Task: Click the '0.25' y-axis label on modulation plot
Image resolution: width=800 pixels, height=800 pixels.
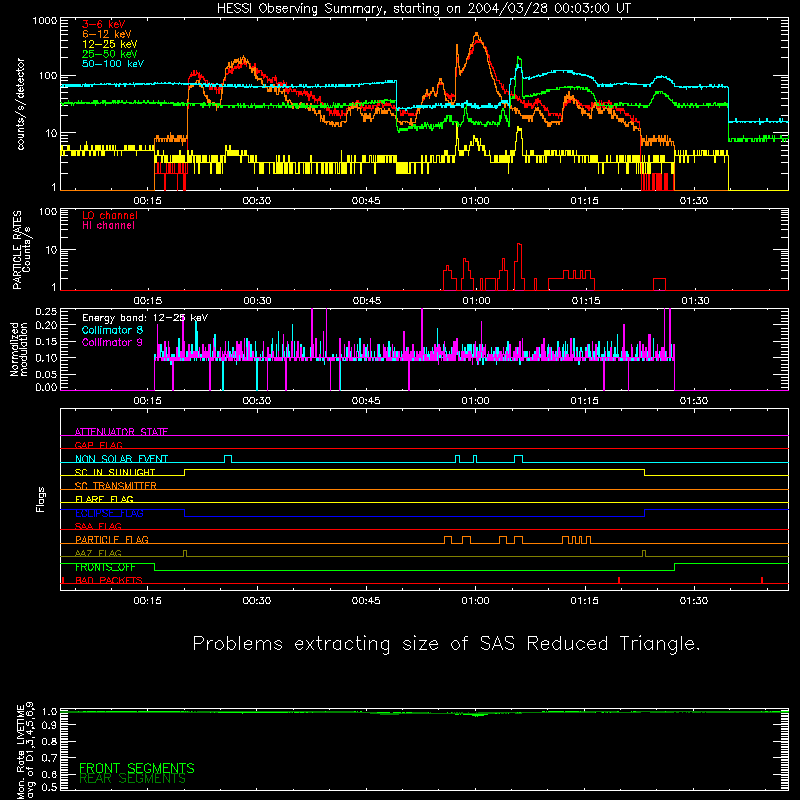Action: (46, 311)
